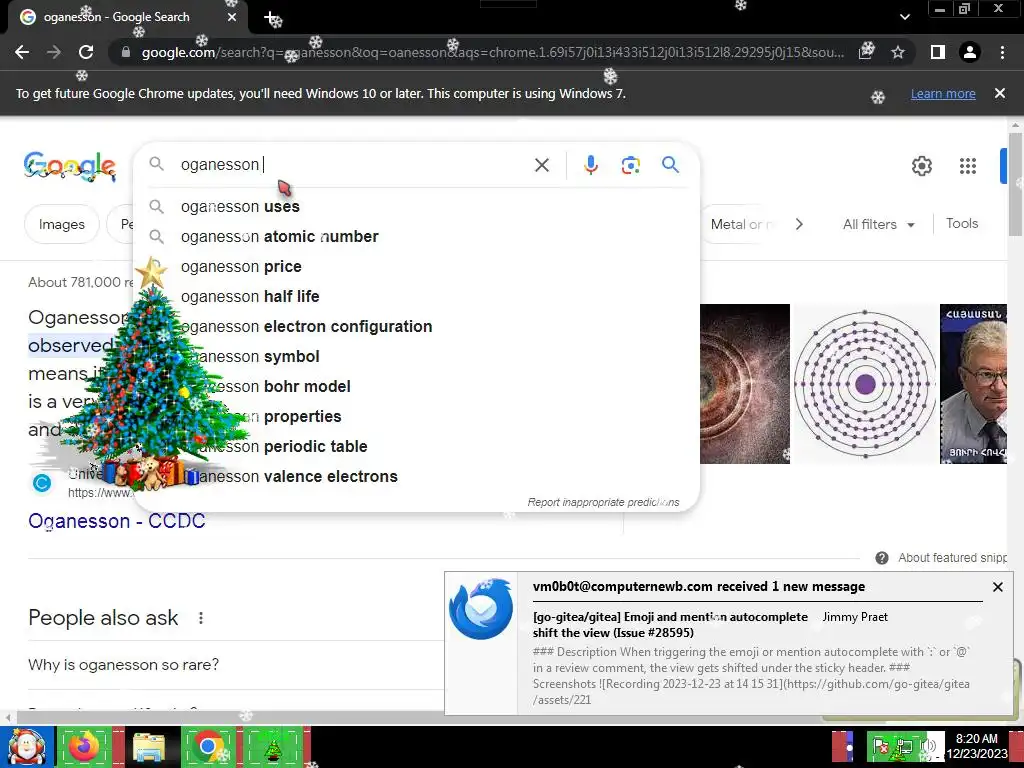This screenshot has height=768, width=1024.
Task: Open File Explorer from the taskbar
Action: (x=149, y=747)
